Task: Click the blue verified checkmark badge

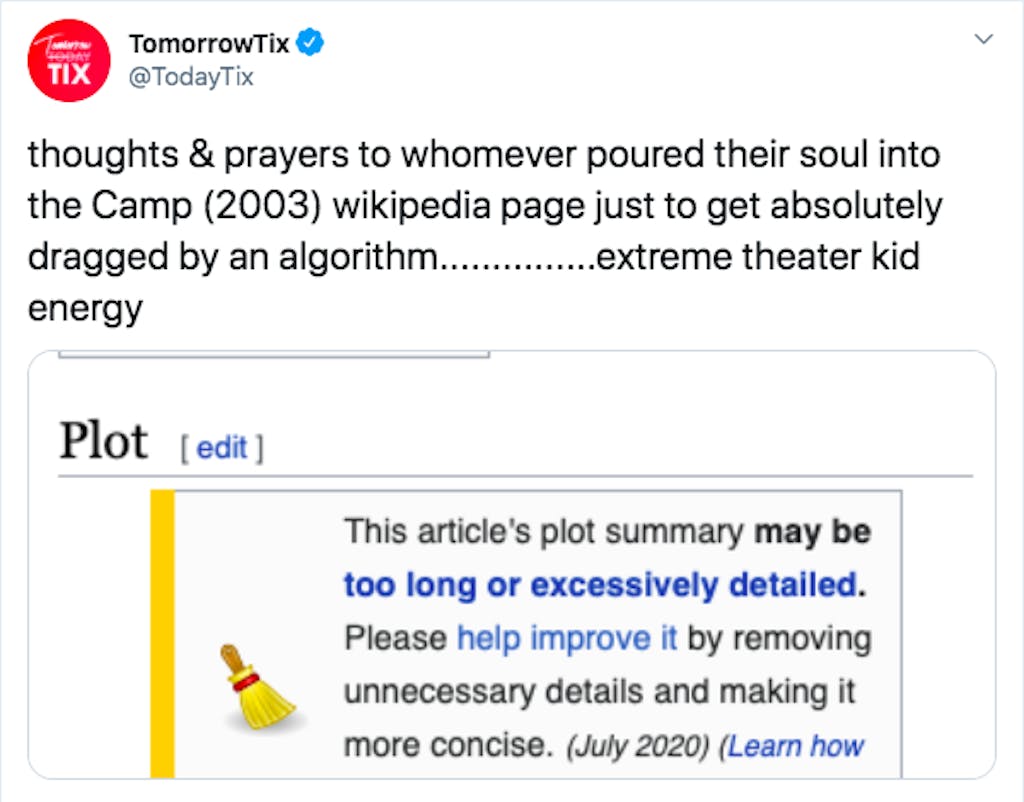Action: (x=312, y=43)
